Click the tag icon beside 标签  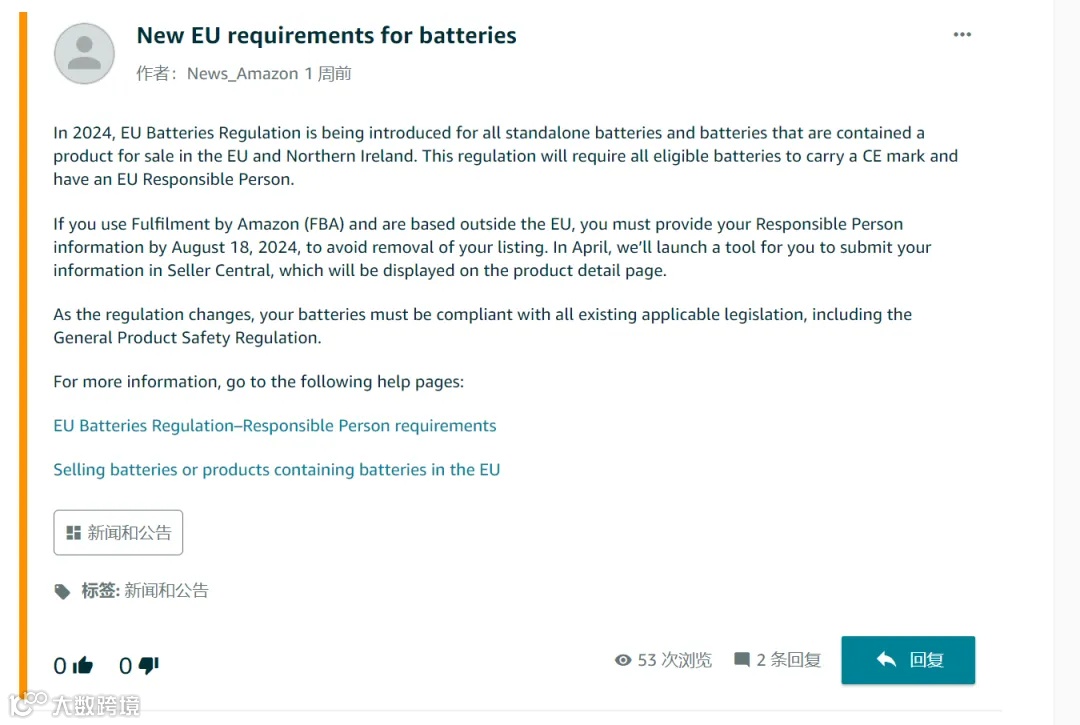(x=63, y=591)
